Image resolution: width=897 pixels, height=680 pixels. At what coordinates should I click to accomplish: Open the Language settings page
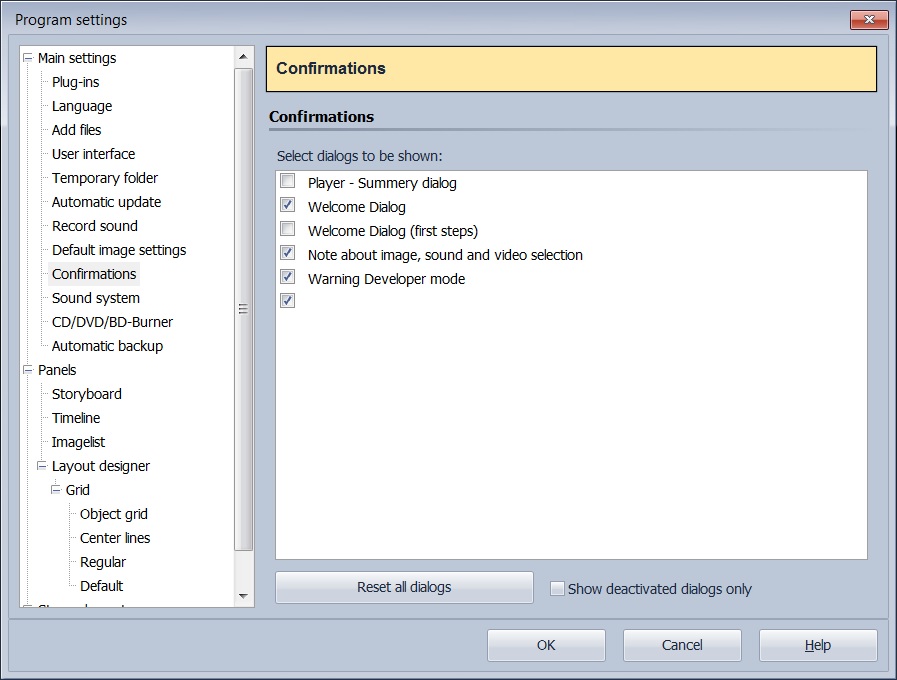pos(82,106)
